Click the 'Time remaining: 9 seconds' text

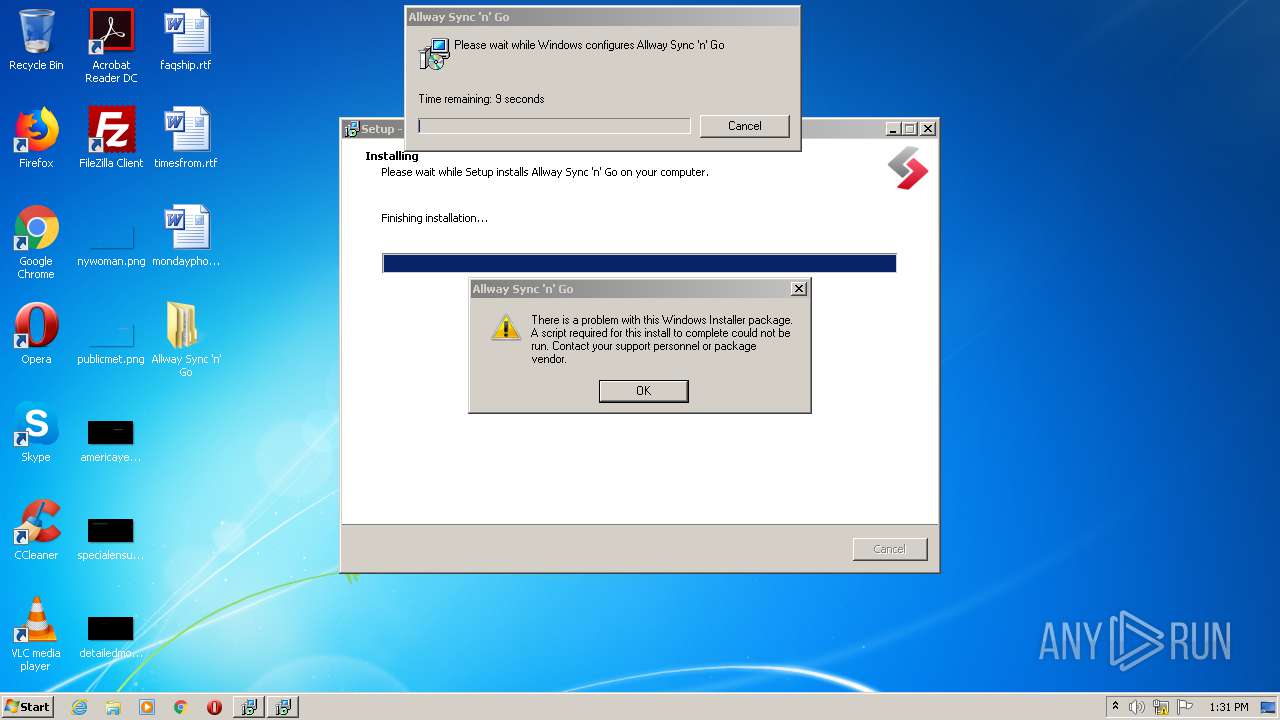coord(481,99)
